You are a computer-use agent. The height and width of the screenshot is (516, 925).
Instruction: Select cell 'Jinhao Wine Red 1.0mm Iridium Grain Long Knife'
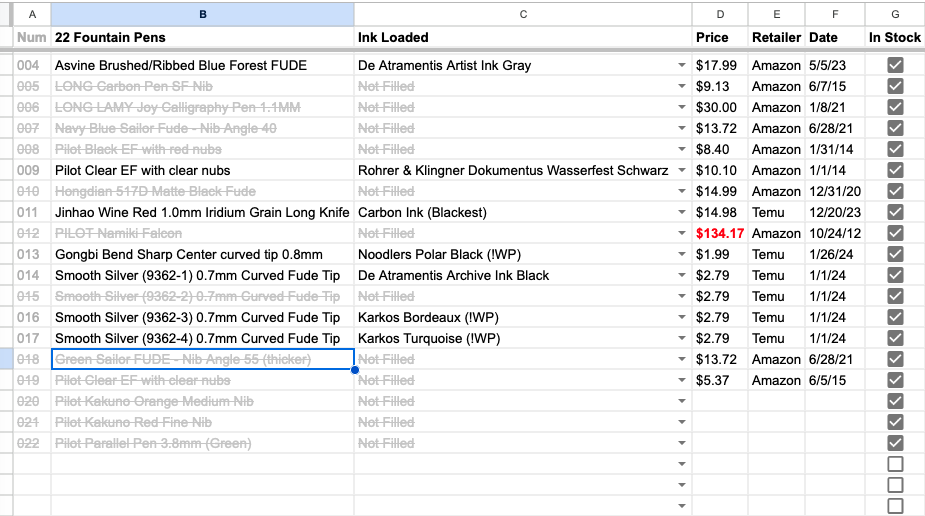click(202, 212)
